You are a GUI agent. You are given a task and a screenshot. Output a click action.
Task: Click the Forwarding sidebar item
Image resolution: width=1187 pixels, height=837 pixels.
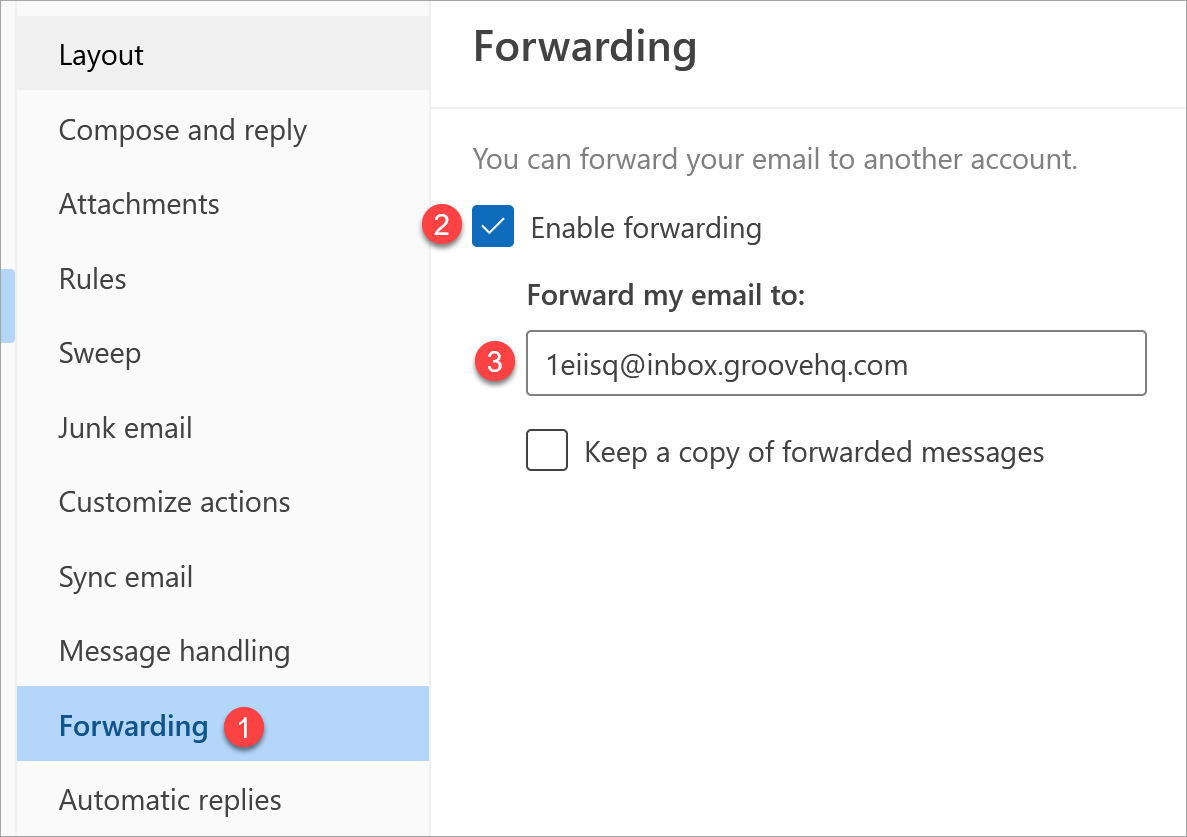pos(133,725)
